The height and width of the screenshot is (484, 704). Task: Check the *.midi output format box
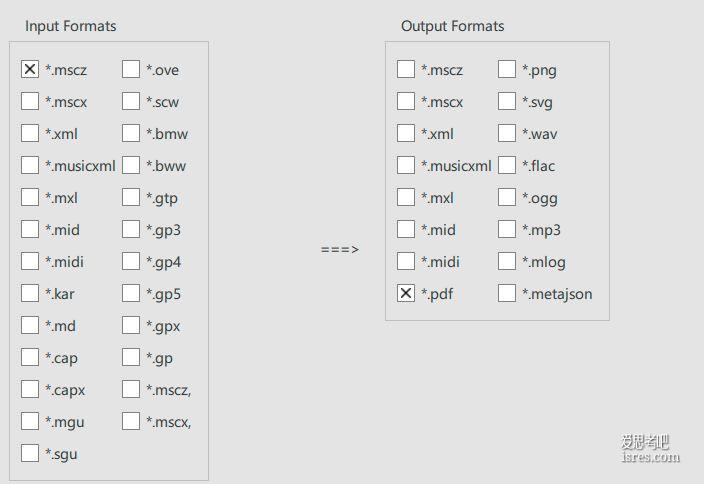pyautogui.click(x=405, y=261)
